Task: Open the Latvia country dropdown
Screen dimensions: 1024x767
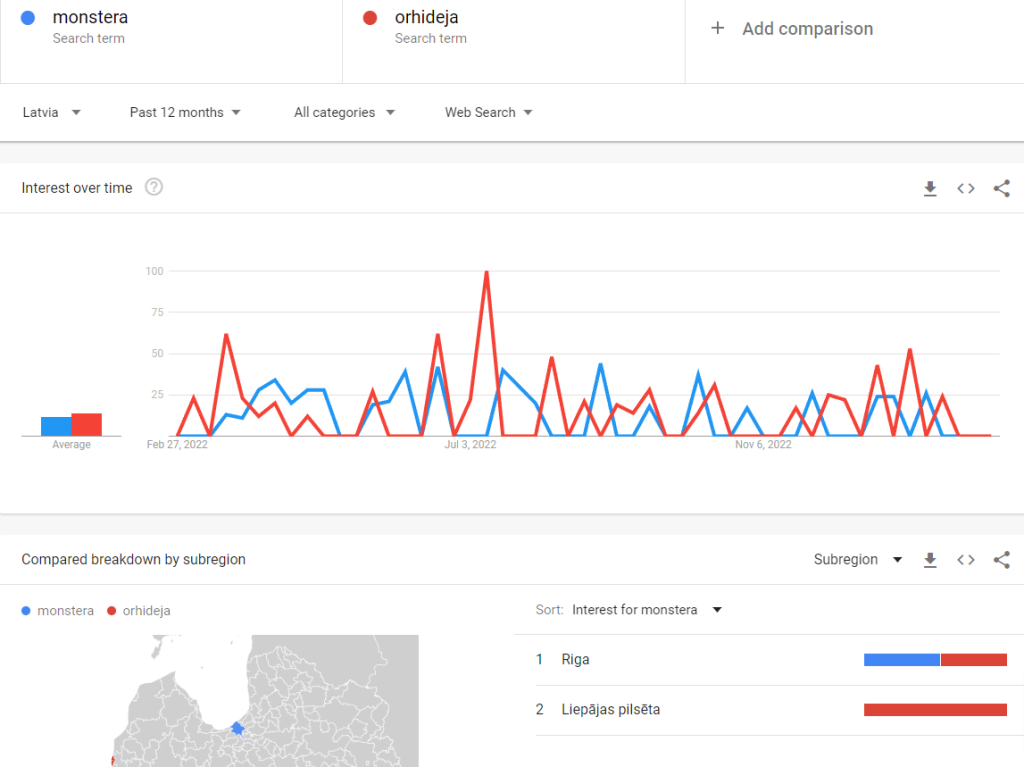Action: (52, 113)
